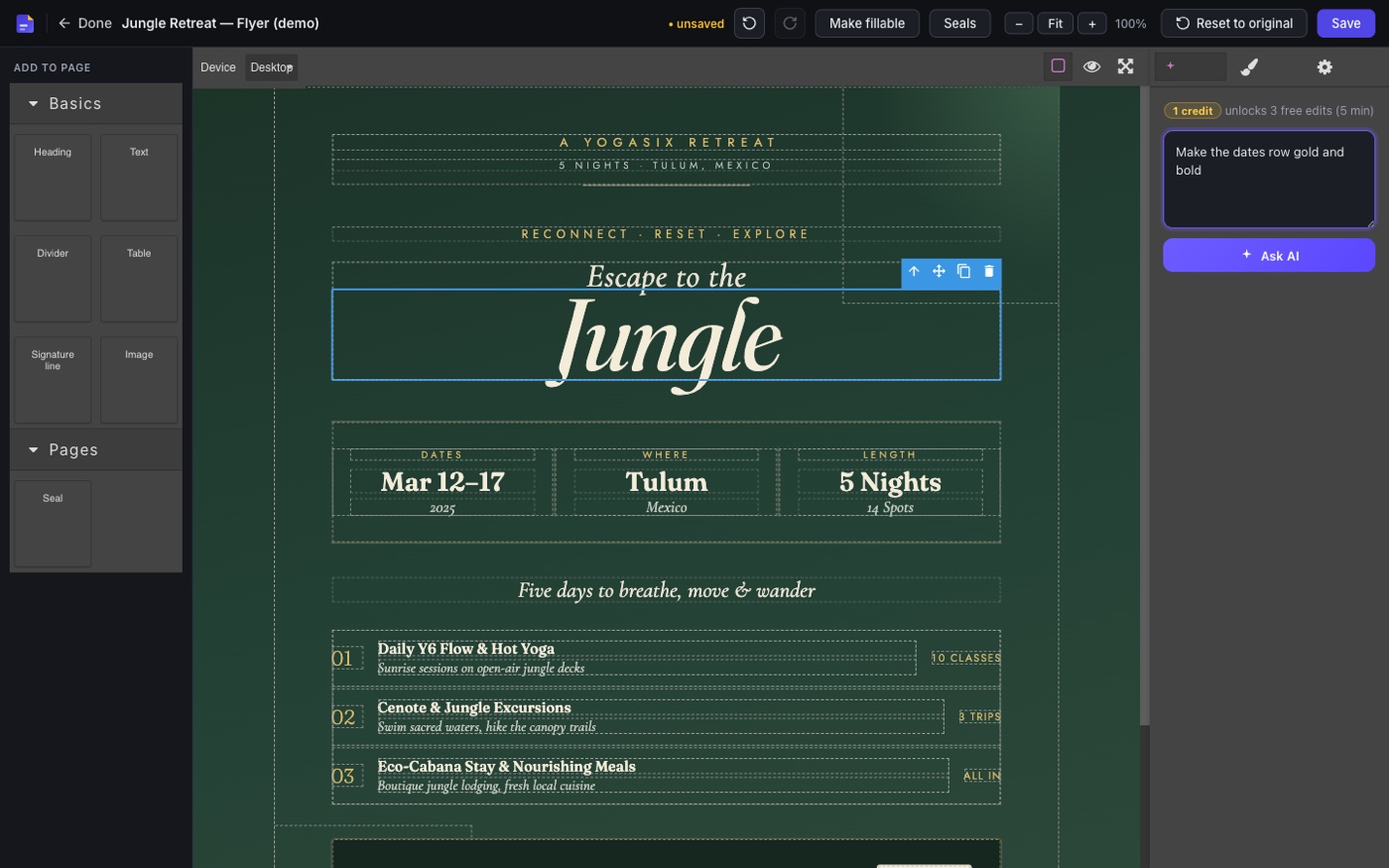Image resolution: width=1389 pixels, height=868 pixels.
Task: Click the undo arrow icon
Action: (749, 23)
